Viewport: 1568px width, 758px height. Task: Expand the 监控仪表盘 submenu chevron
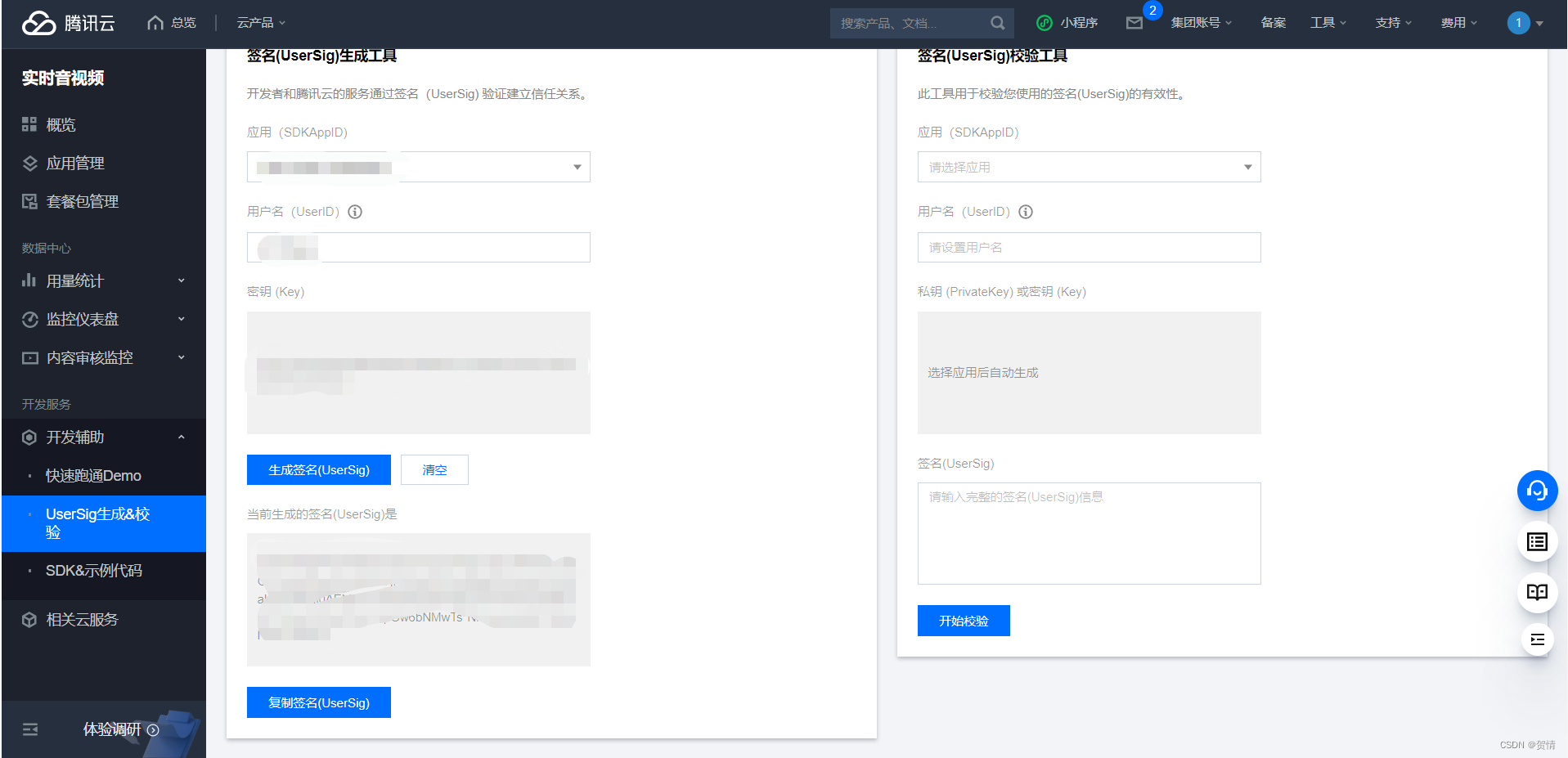tap(182, 319)
